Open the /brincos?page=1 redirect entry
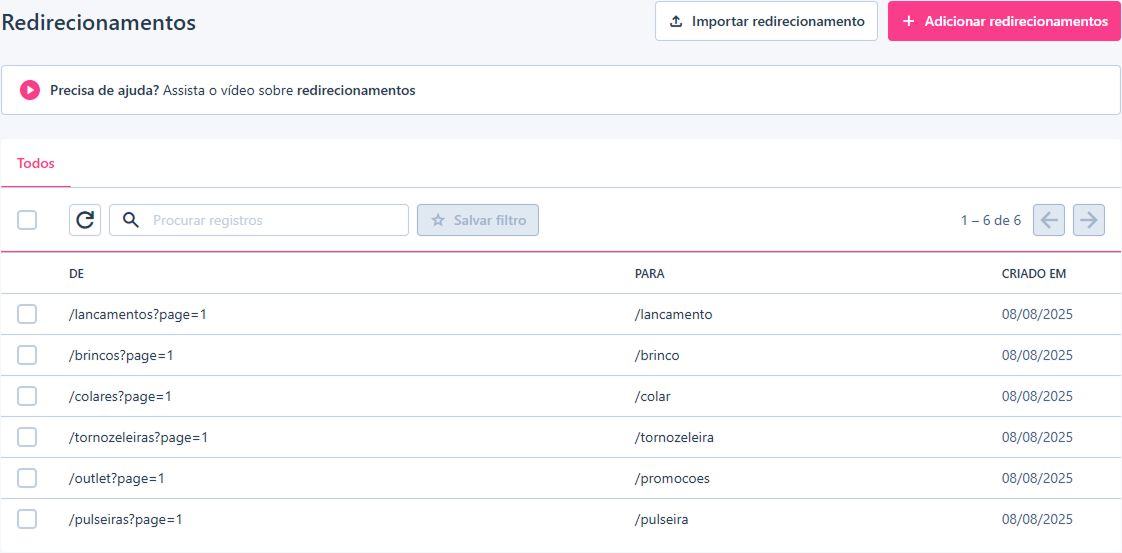Viewport: 1122px width, 553px height. point(121,355)
